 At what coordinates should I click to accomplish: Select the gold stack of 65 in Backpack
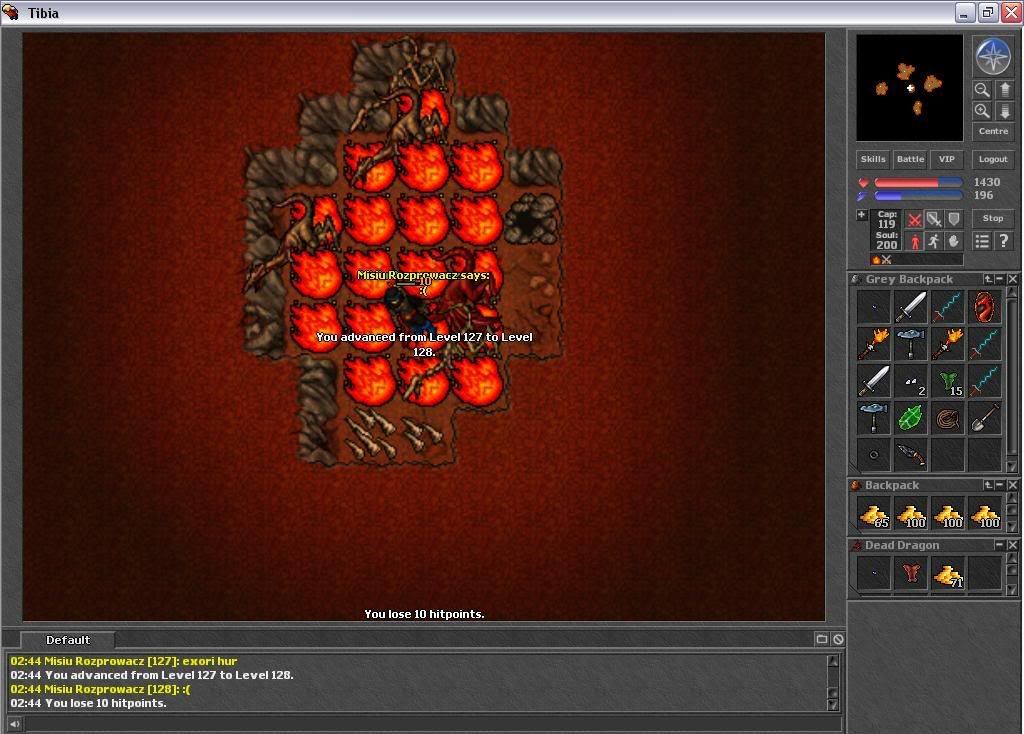pos(874,514)
